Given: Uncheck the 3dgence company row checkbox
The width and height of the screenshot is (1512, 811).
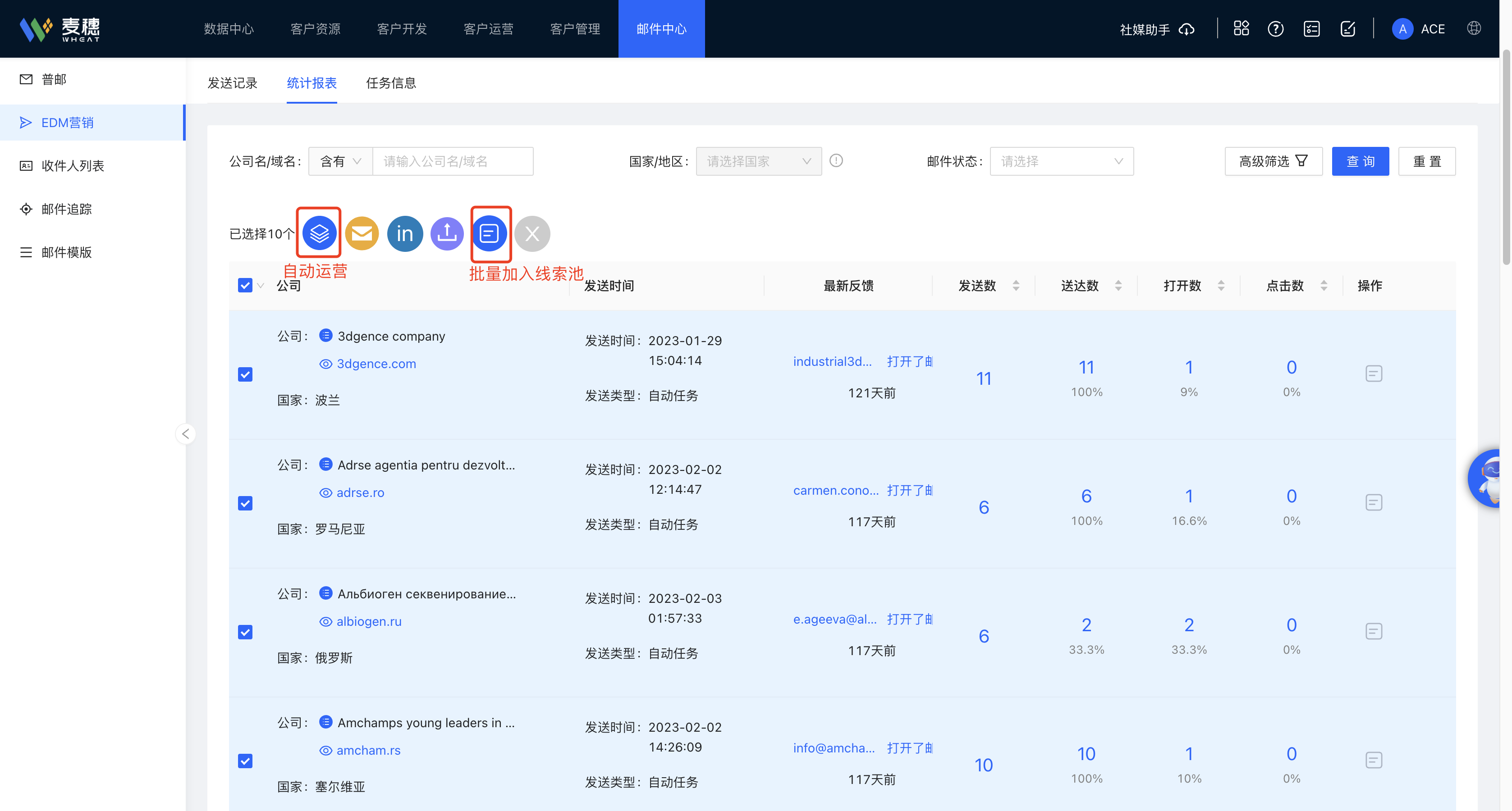Looking at the screenshot, I should point(245,374).
